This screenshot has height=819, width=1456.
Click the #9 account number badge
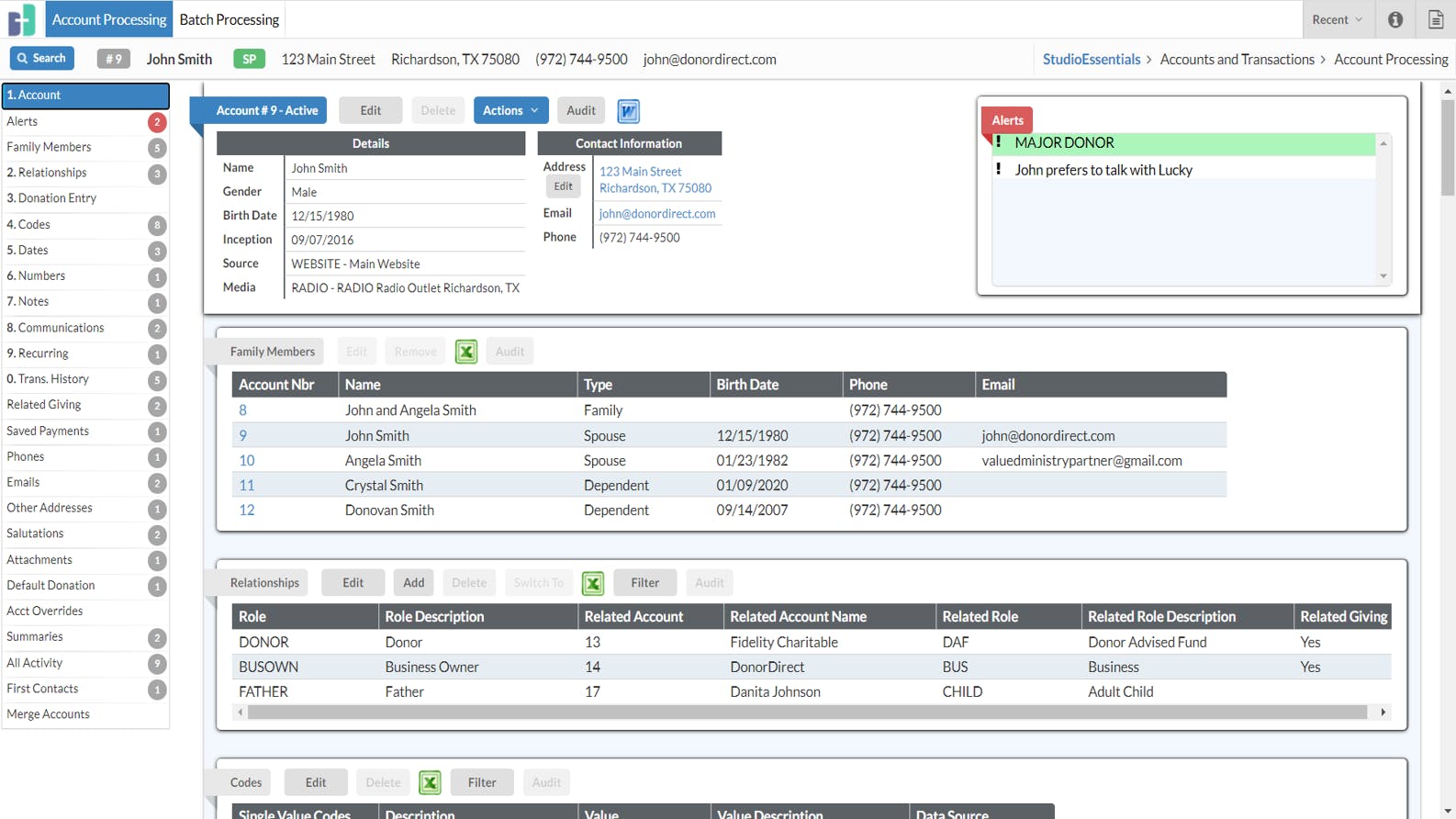[x=113, y=59]
